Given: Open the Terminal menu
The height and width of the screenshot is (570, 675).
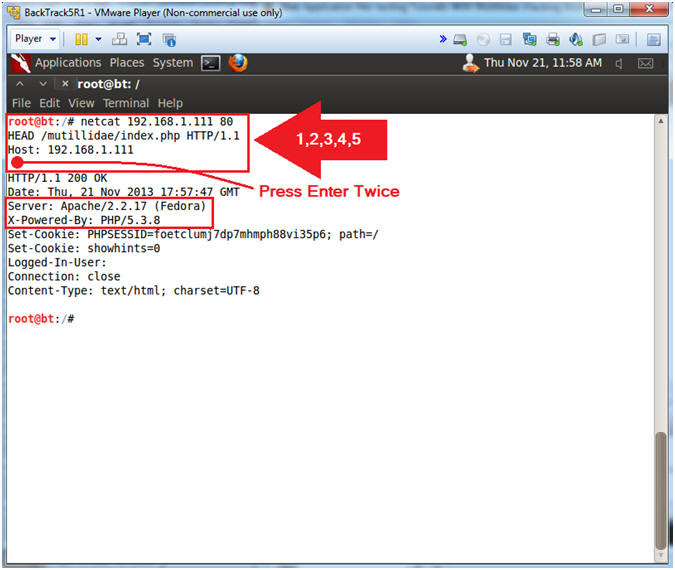Looking at the screenshot, I should pyautogui.click(x=126, y=103).
